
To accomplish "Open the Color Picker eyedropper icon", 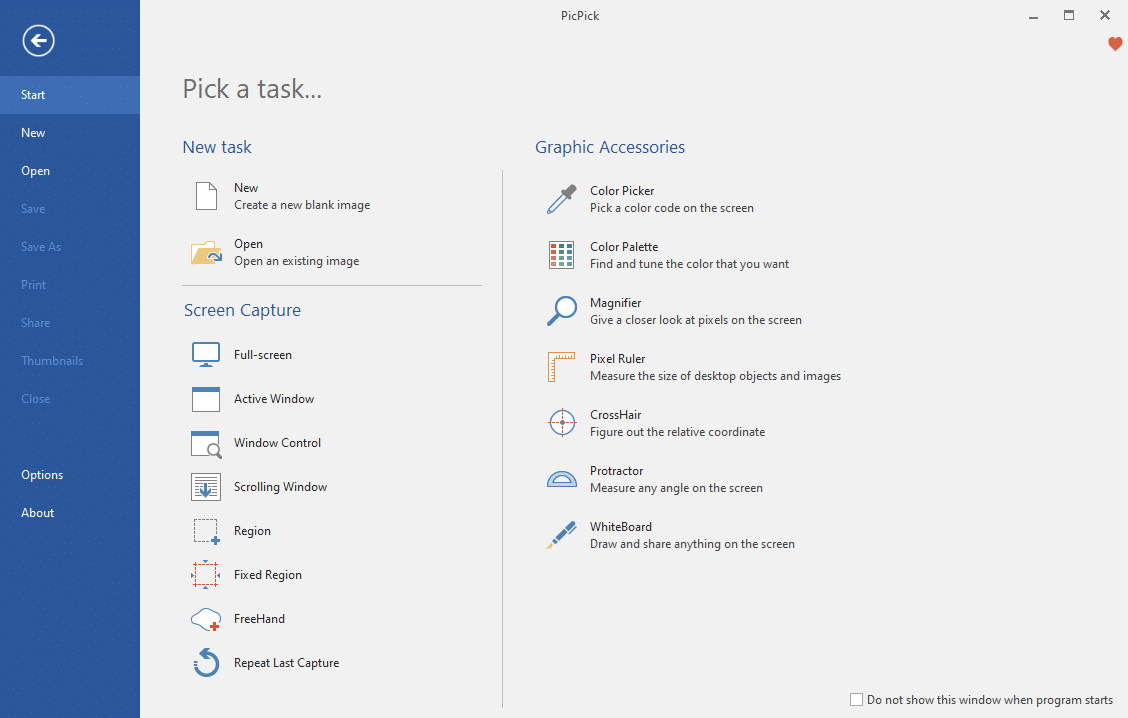I will (x=562, y=199).
